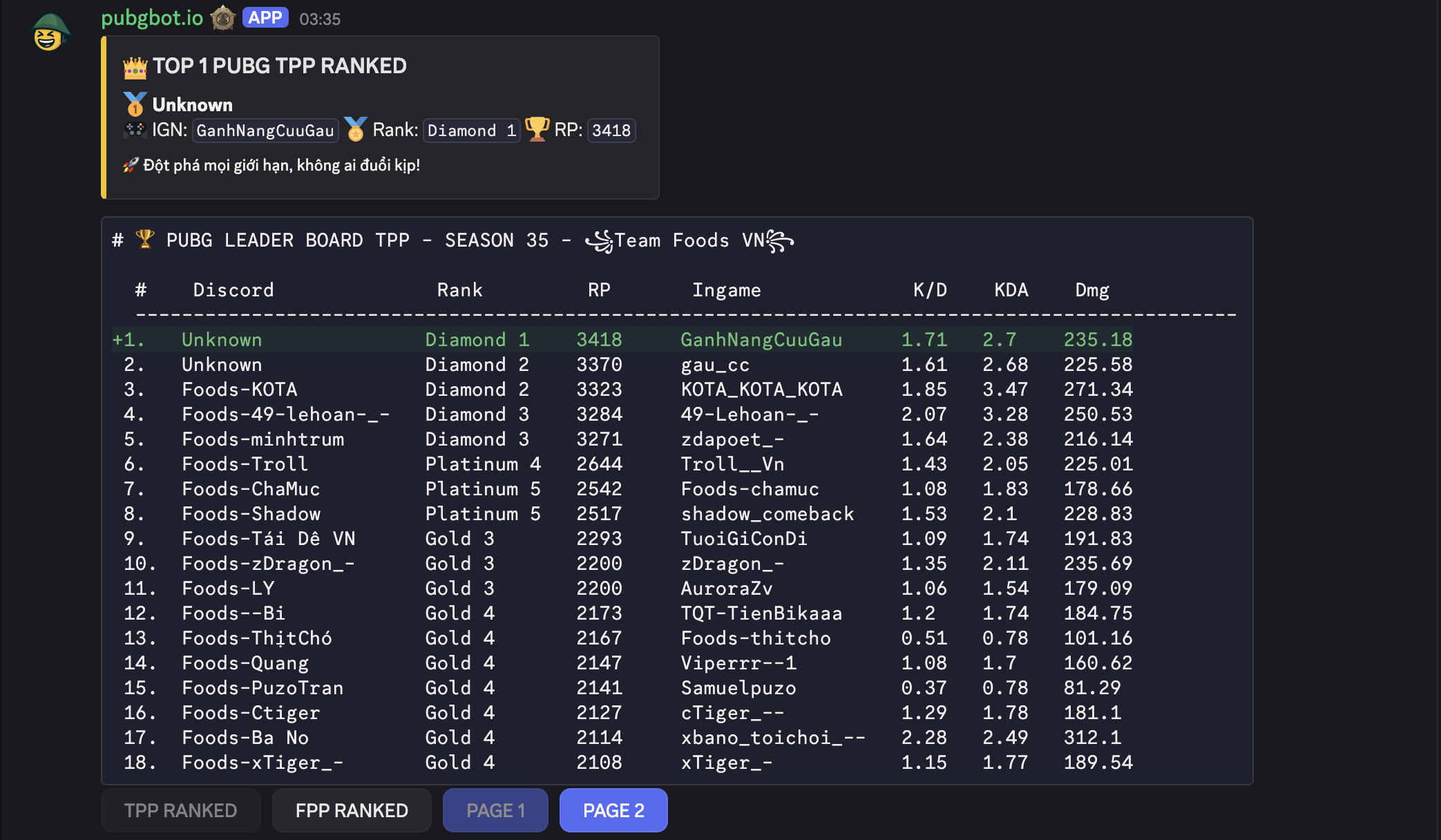Click the crown emoji in embed title
Image resolution: width=1441 pixels, height=840 pixels.
coord(135,67)
